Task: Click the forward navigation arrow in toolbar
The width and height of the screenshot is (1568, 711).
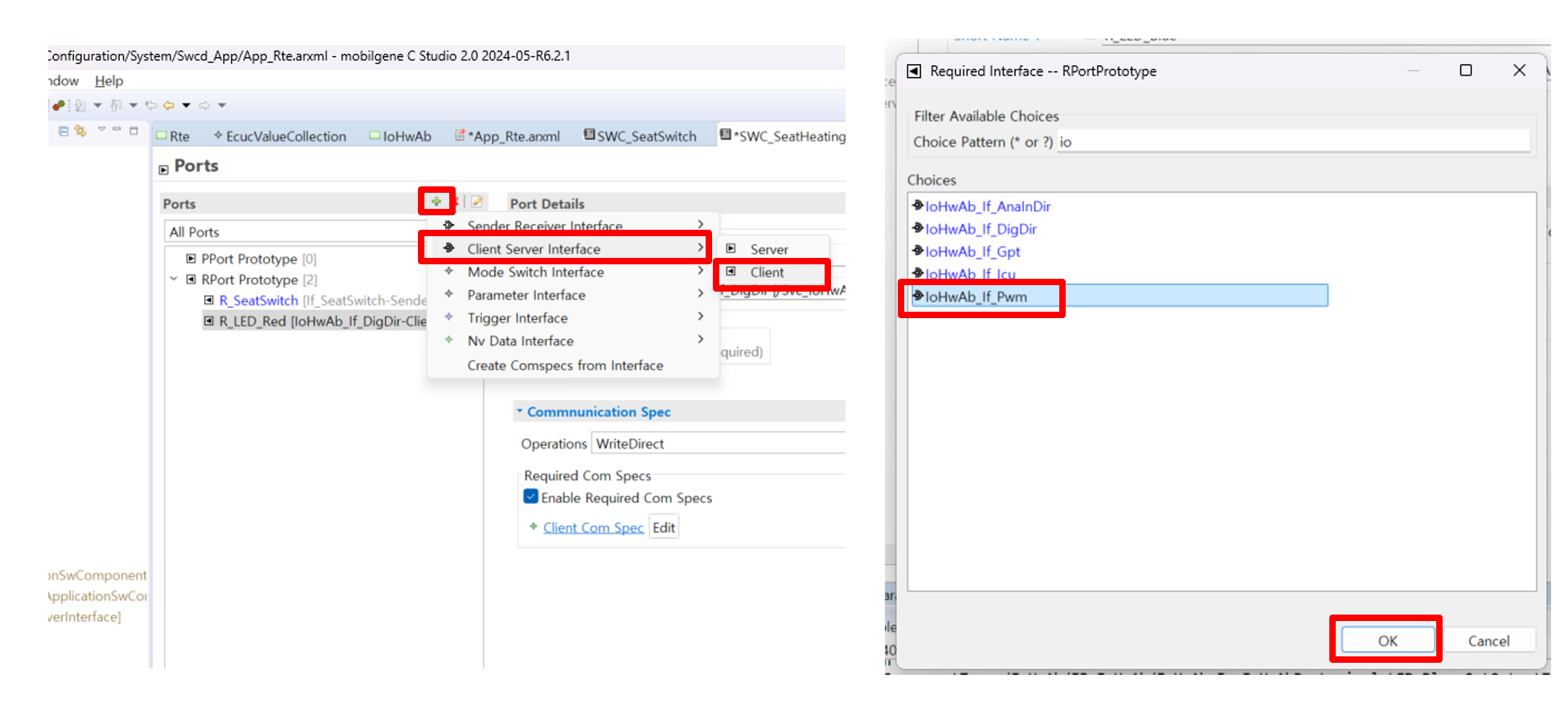Action: [204, 105]
